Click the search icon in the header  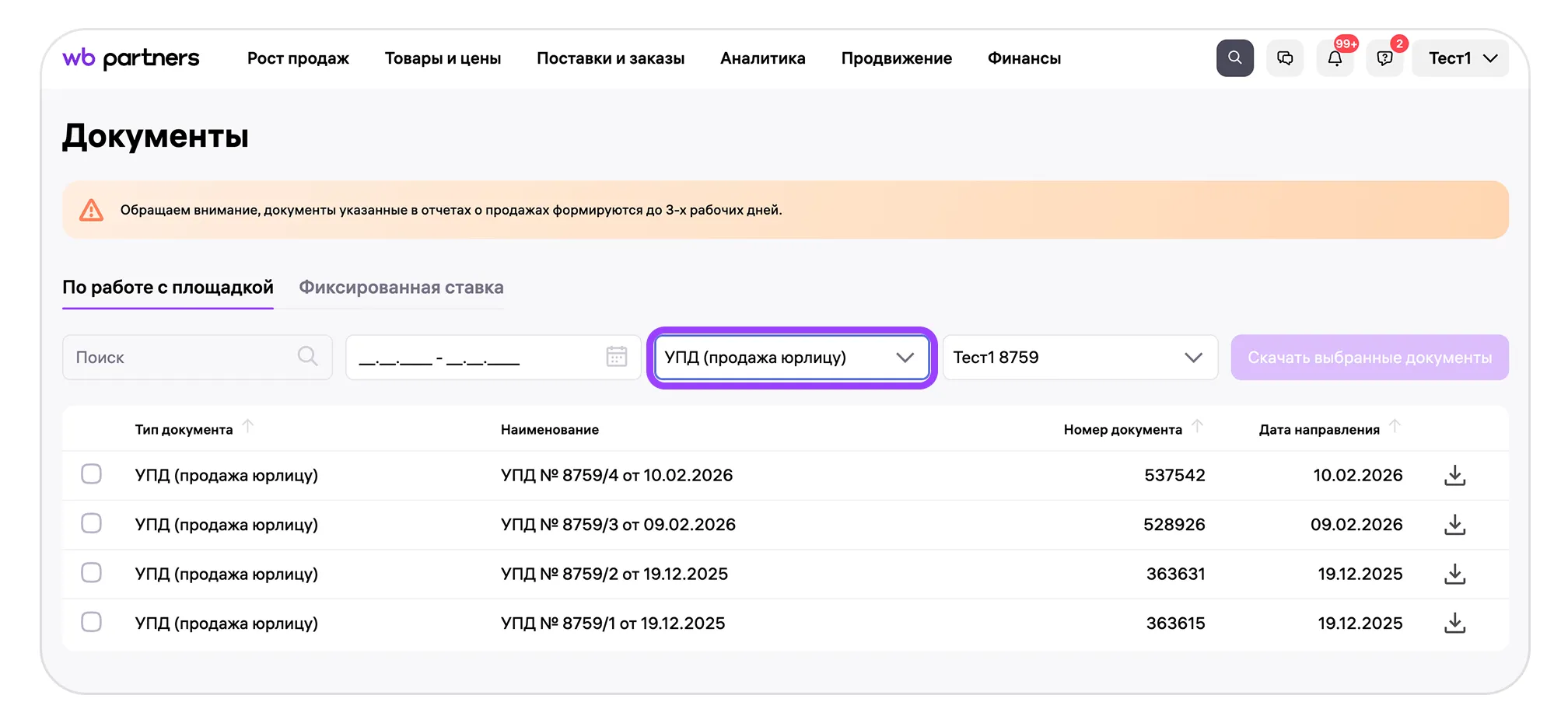point(1234,58)
